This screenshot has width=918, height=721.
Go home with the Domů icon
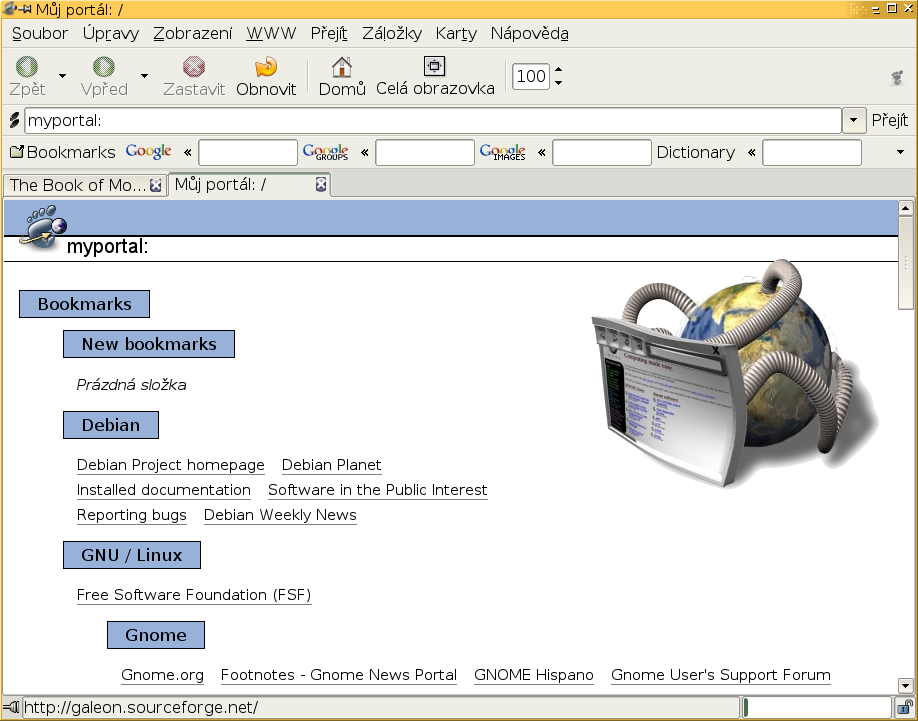pyautogui.click(x=342, y=68)
